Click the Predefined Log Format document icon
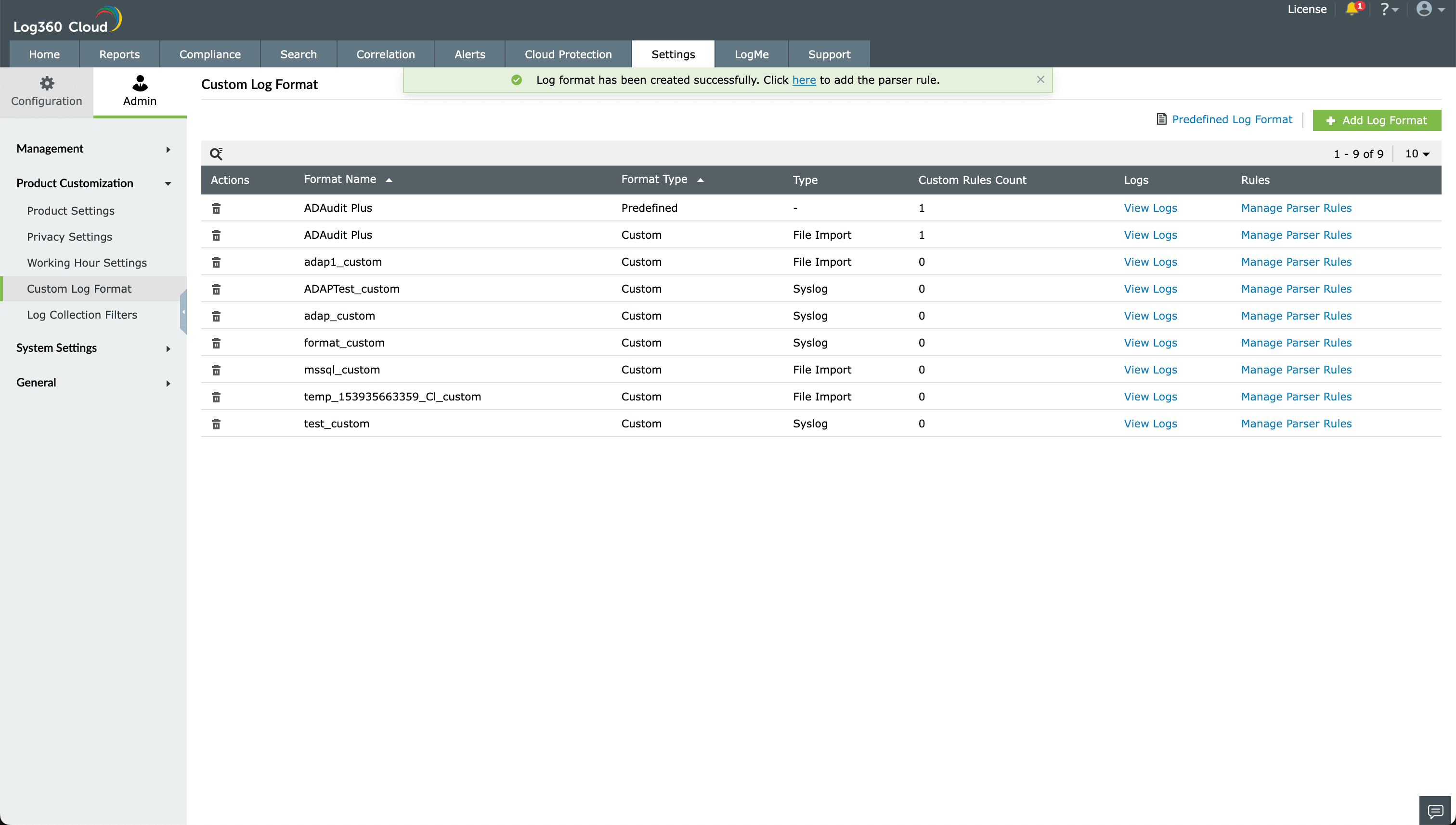The image size is (1456, 825). click(1162, 119)
